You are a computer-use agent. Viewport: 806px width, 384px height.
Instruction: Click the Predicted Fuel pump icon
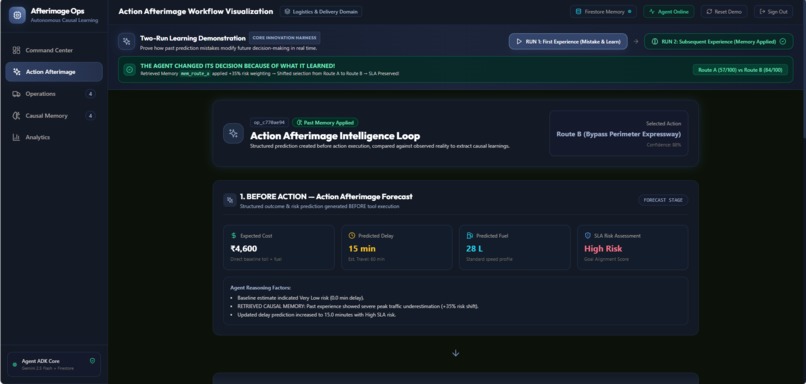[470, 235]
